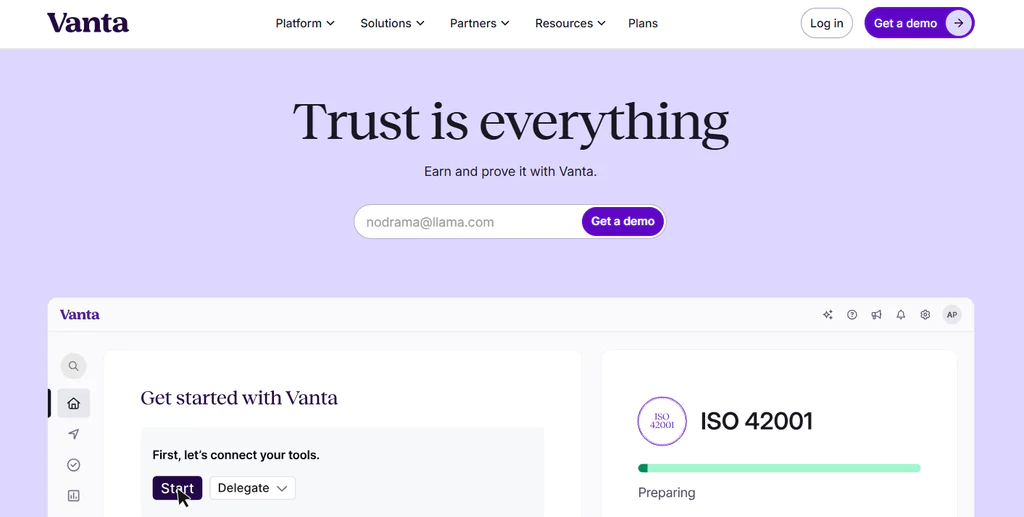Click the search icon in the sidebar

73,366
